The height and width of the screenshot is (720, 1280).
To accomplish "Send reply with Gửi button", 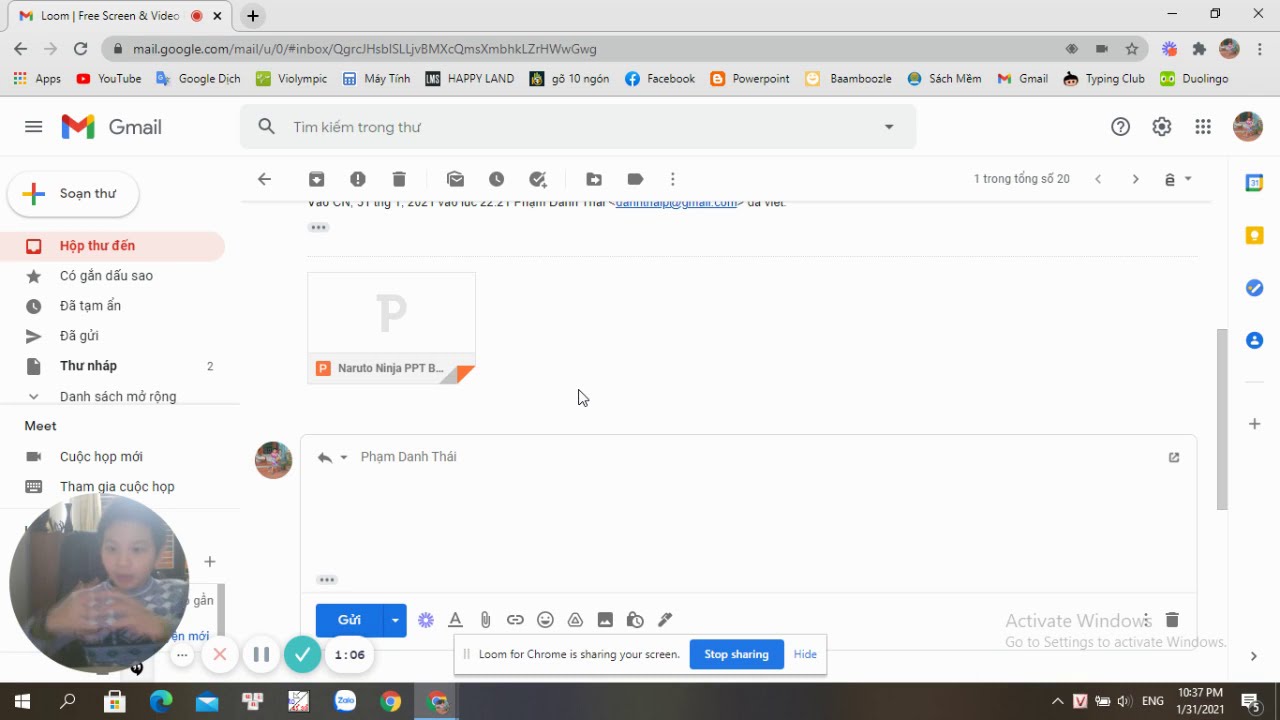I will click(349, 620).
